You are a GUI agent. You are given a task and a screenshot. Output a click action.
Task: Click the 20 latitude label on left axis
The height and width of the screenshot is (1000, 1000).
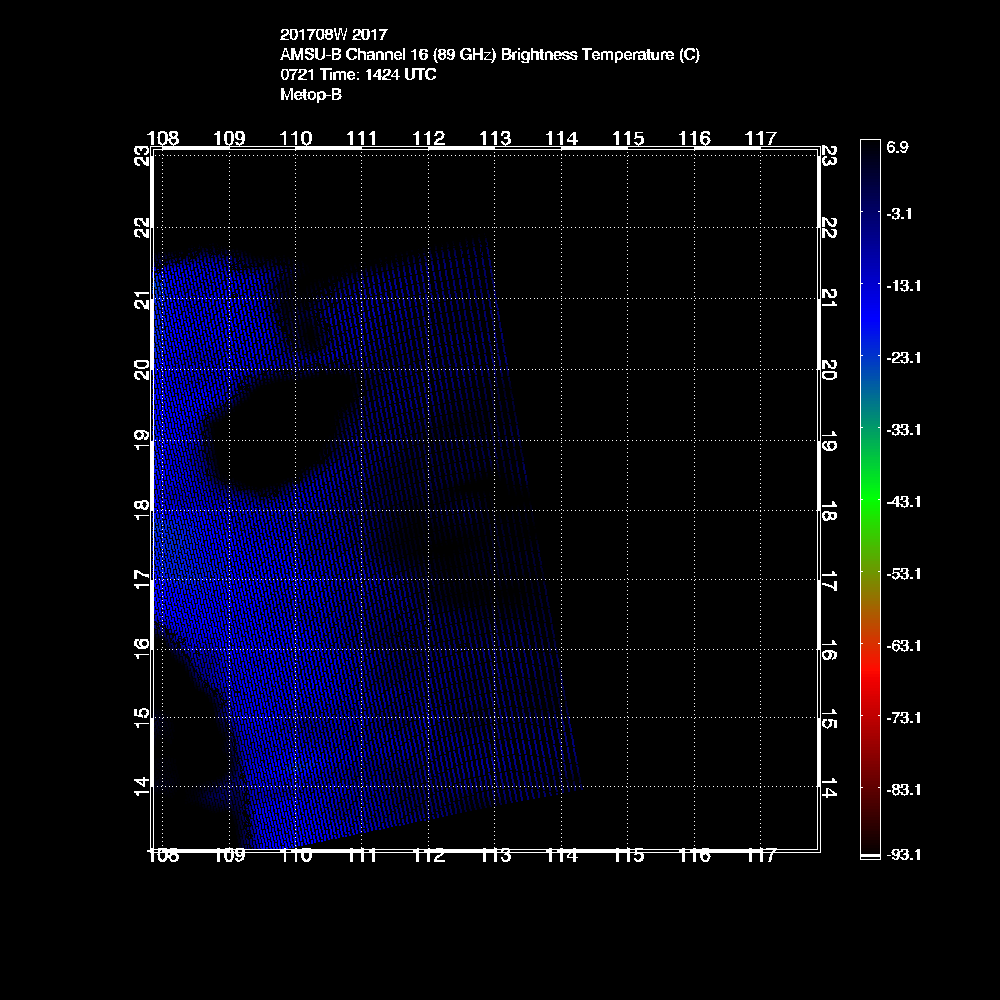tap(143, 367)
